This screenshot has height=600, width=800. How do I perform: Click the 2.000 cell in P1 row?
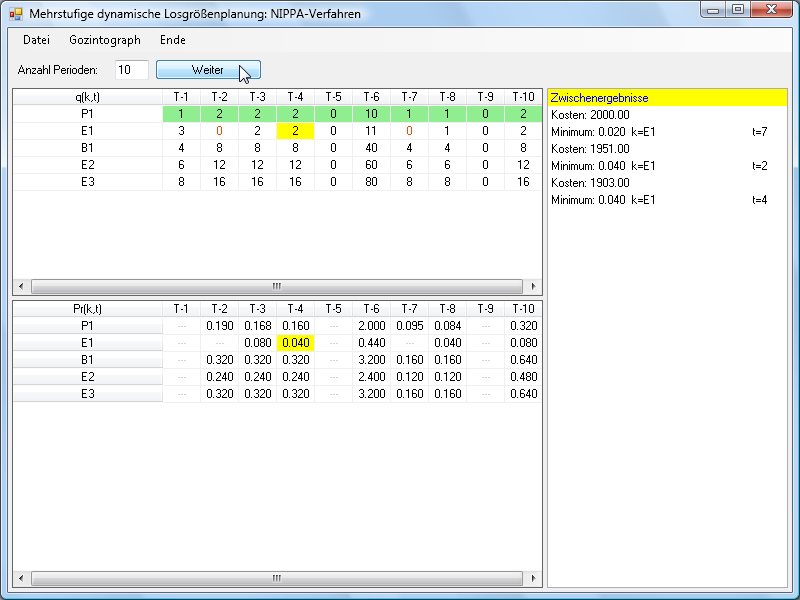click(x=371, y=325)
